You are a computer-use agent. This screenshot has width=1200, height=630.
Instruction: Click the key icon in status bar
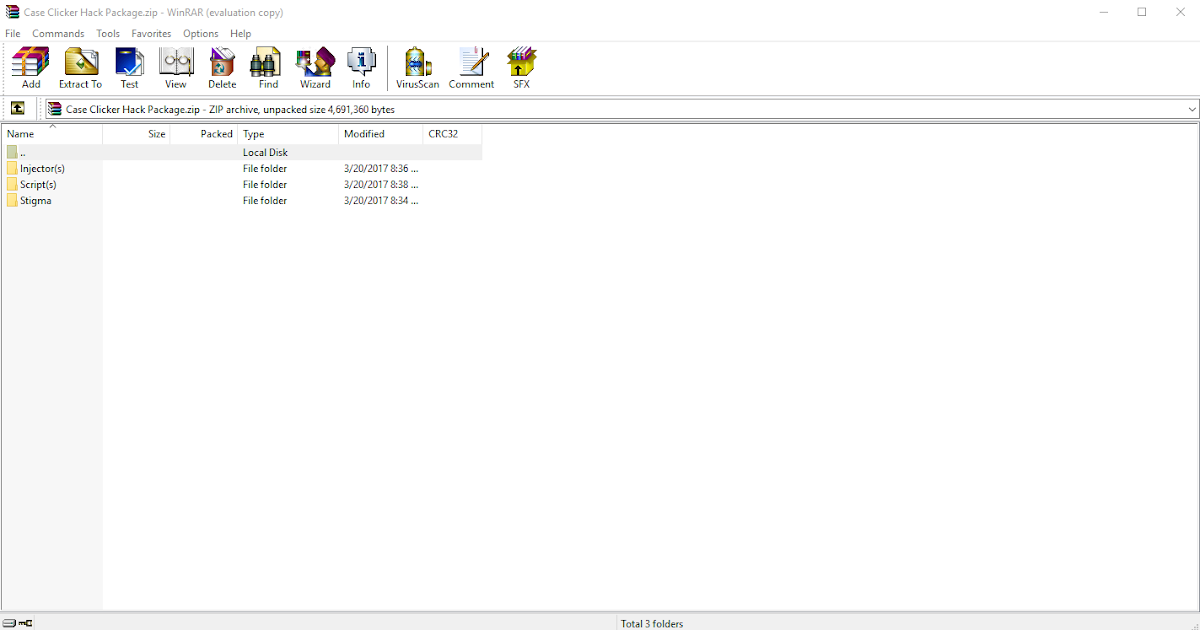click(26, 623)
